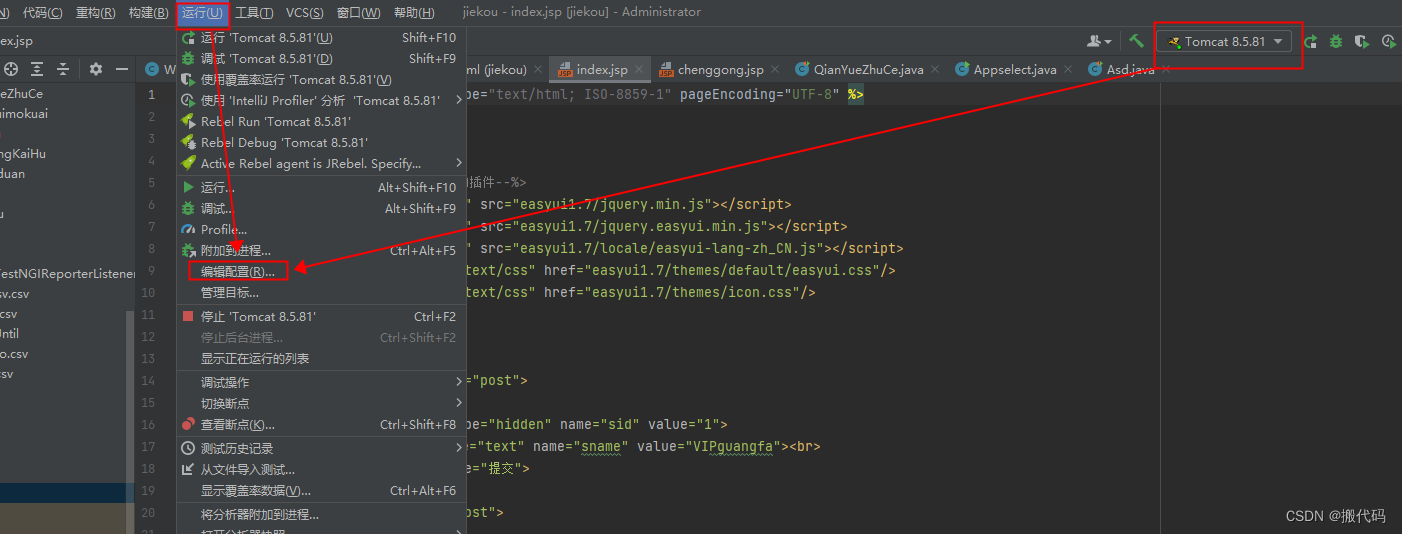
Task: Click the "VIPguangfa" value text in code
Action: pyautogui.click(x=735, y=446)
